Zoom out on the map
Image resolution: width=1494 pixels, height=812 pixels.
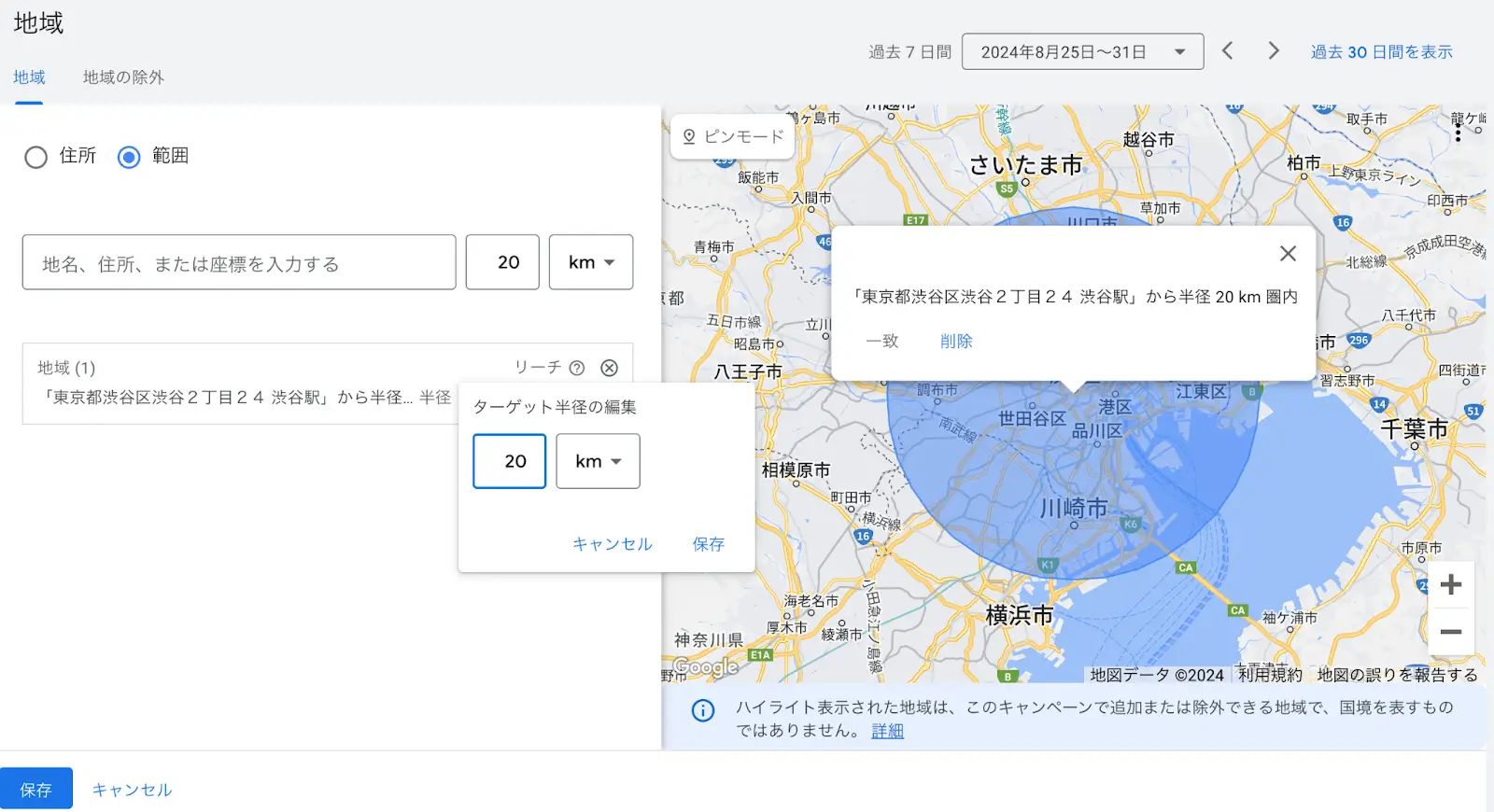pos(1450,632)
